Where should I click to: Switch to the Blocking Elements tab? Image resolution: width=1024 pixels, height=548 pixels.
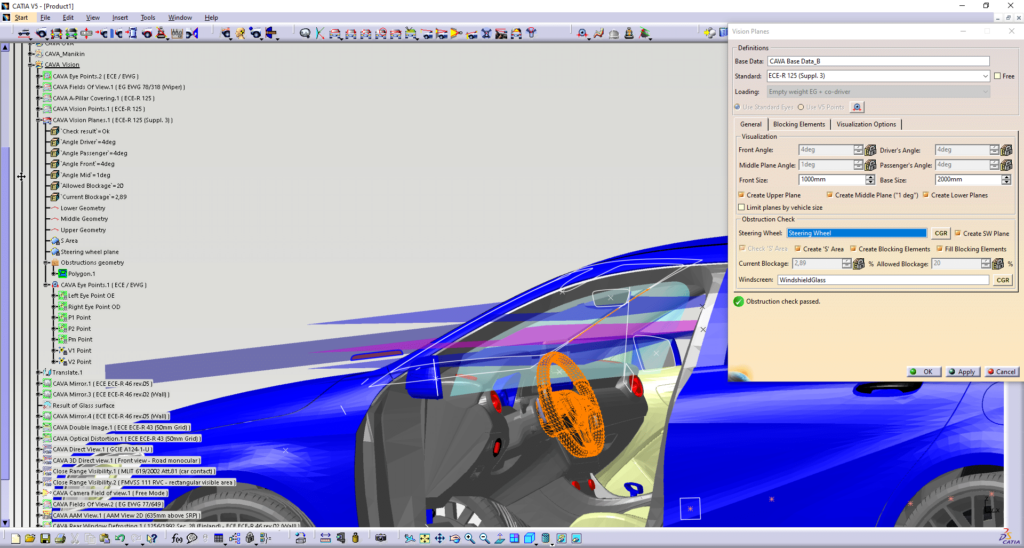[799, 124]
